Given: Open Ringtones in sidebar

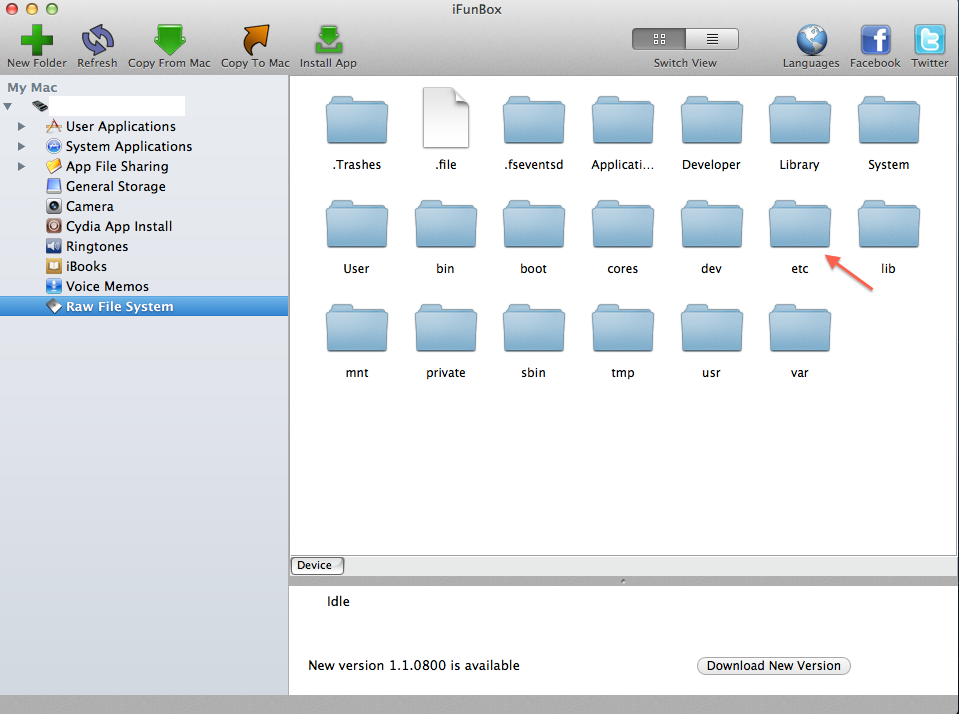Looking at the screenshot, I should [97, 247].
